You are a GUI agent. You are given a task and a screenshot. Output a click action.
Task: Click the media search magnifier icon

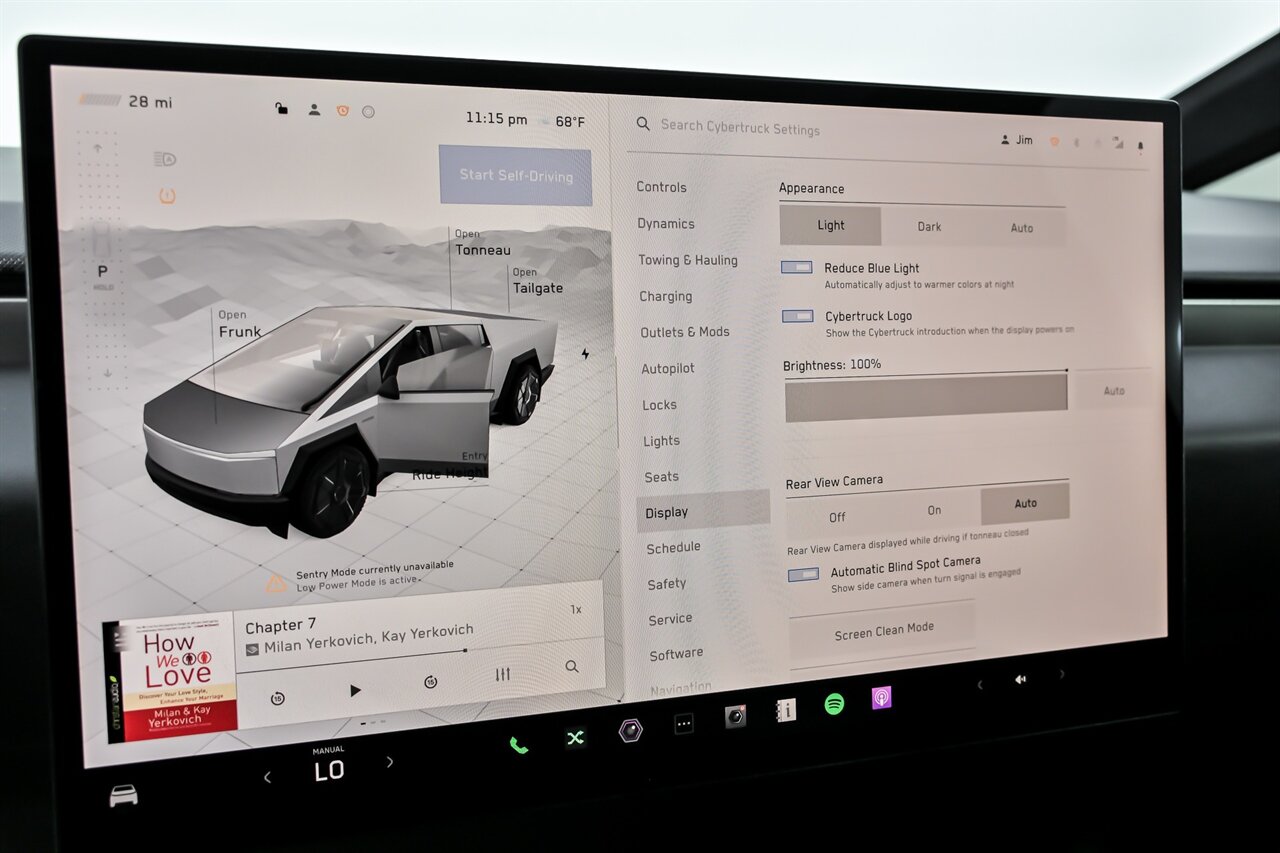572,667
